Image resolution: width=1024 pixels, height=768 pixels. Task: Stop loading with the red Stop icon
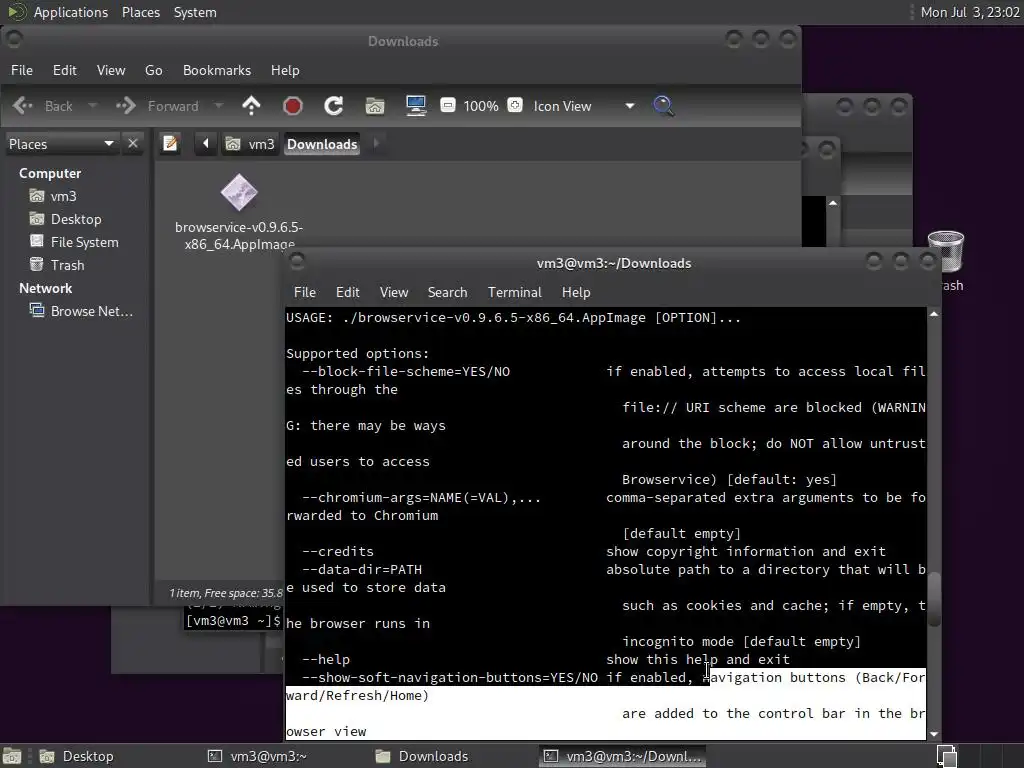[x=293, y=106]
